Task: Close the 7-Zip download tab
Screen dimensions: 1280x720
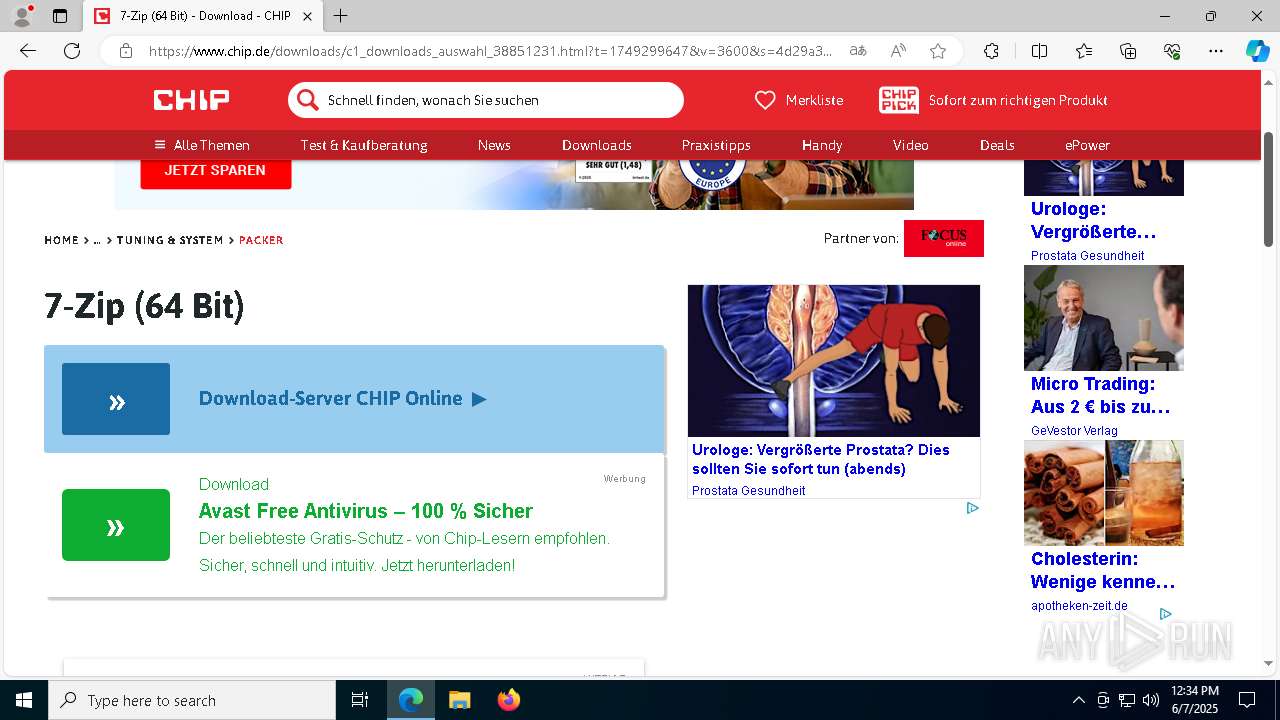Action: point(308,16)
